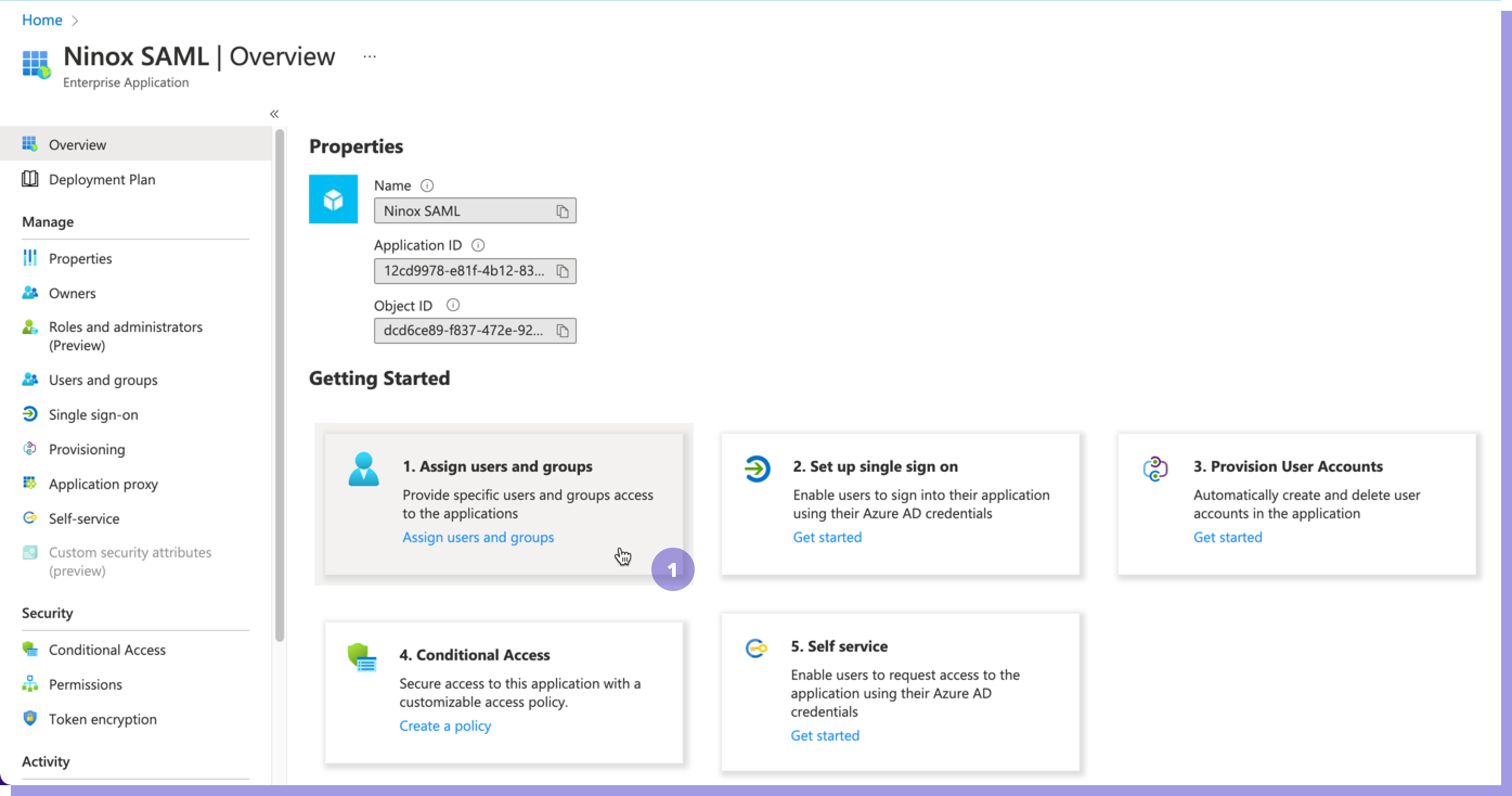Click the 5. Self service card heading
Viewport: 1512px width, 796px height.
pyautogui.click(x=839, y=646)
